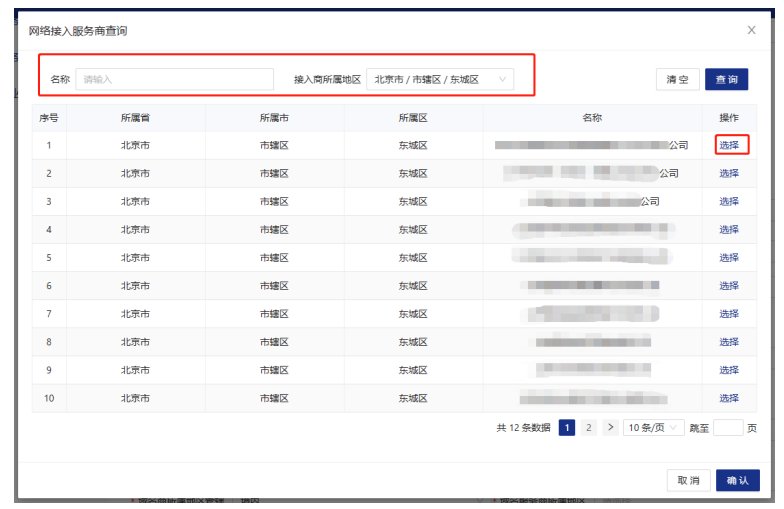This screenshot has width=784, height=509.
Task: Close the 网络接入服务商查询 dialog
Action: (751, 30)
